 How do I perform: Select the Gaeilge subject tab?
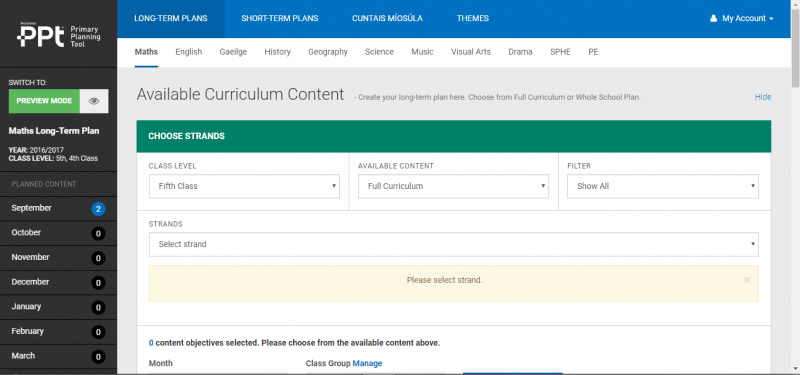(x=233, y=52)
